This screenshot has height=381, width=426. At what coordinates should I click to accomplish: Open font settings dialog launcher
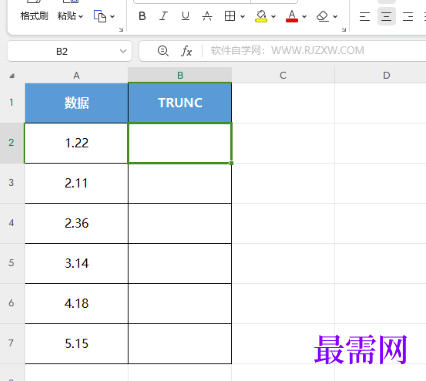pos(344,30)
